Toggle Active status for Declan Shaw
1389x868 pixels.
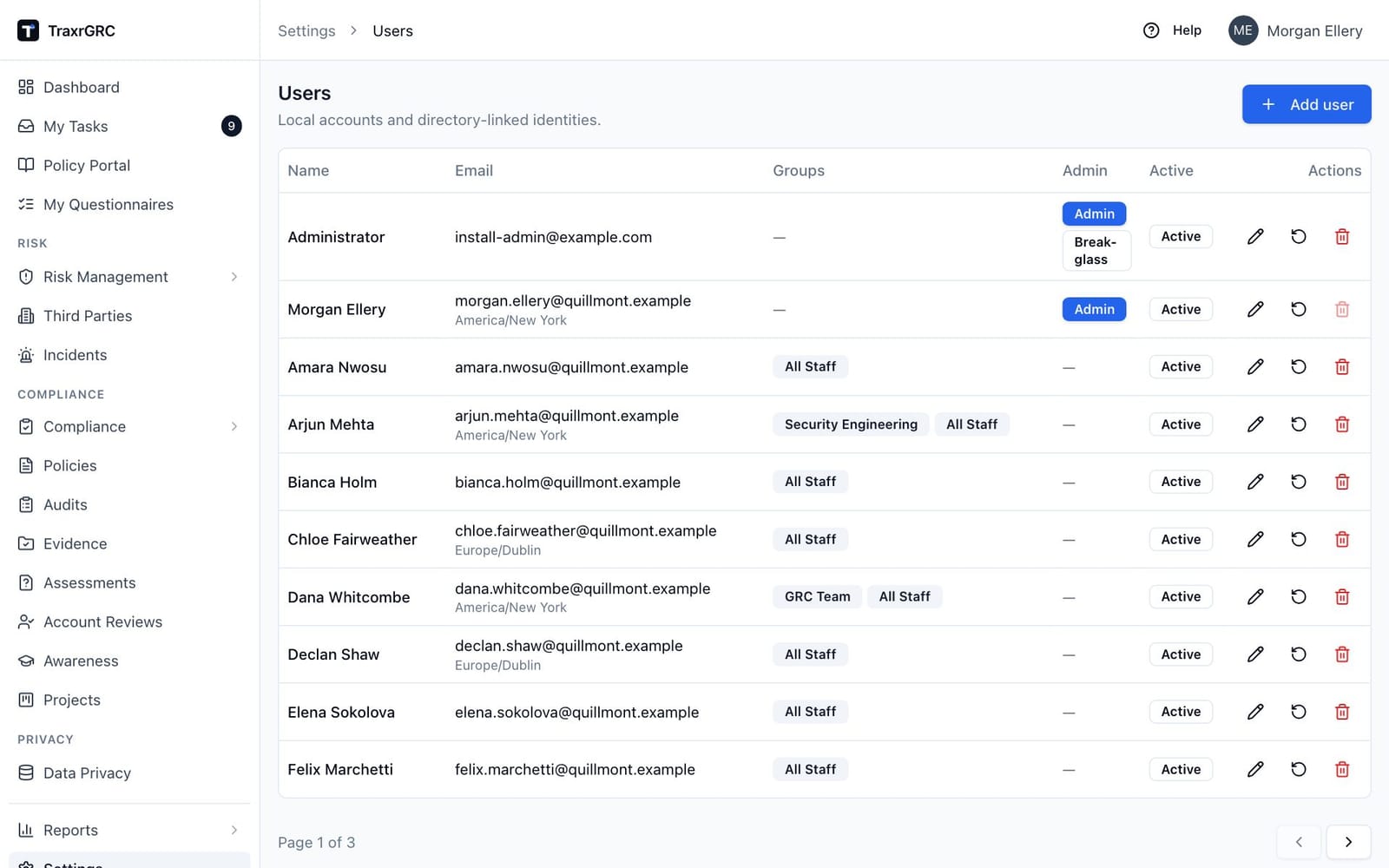click(x=1181, y=654)
